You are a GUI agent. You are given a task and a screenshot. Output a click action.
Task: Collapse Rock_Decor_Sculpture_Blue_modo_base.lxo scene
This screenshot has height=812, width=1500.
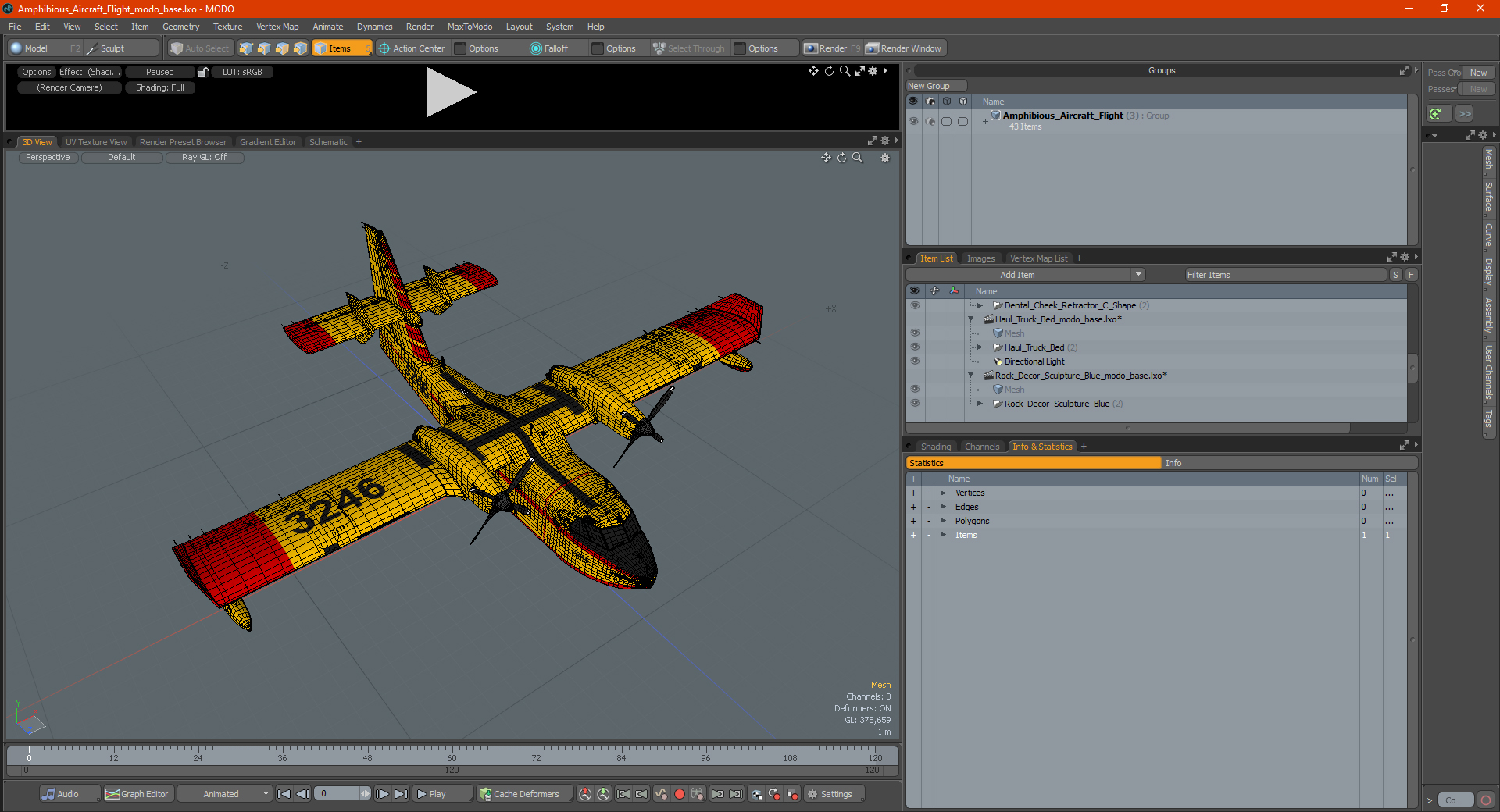pyautogui.click(x=971, y=376)
